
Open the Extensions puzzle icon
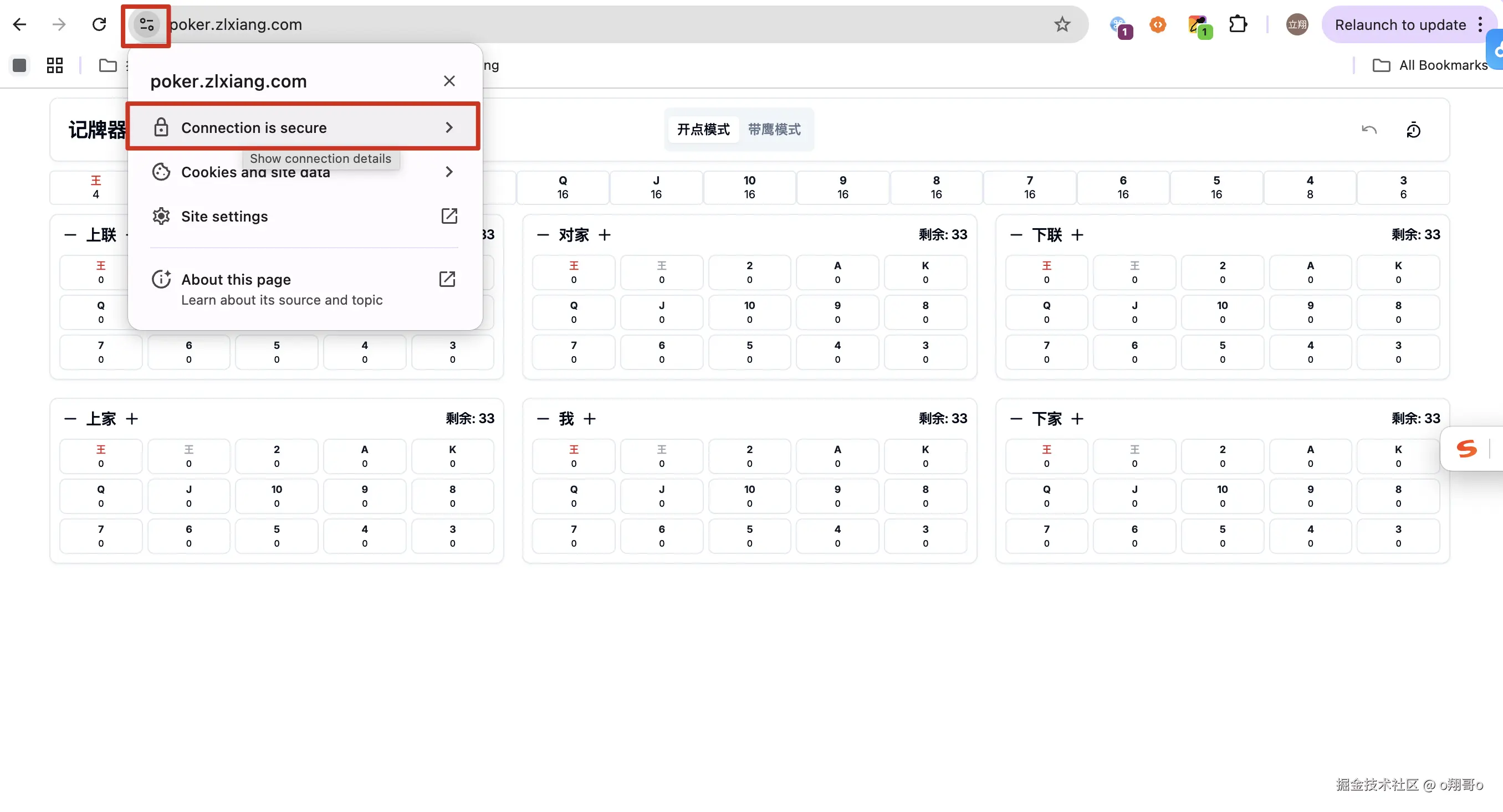click(x=1237, y=24)
